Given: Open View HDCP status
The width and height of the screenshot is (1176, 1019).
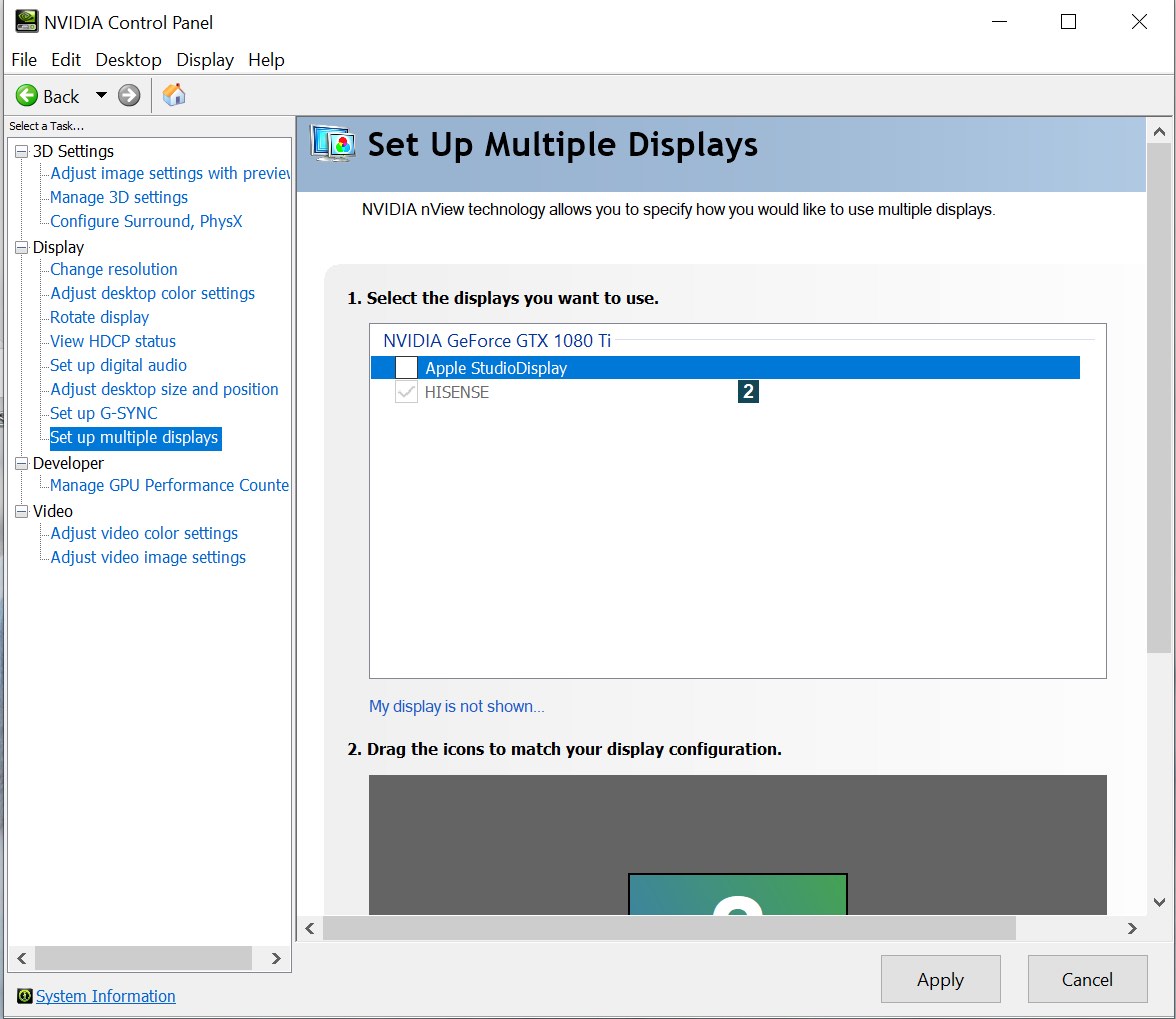Looking at the screenshot, I should (x=113, y=341).
